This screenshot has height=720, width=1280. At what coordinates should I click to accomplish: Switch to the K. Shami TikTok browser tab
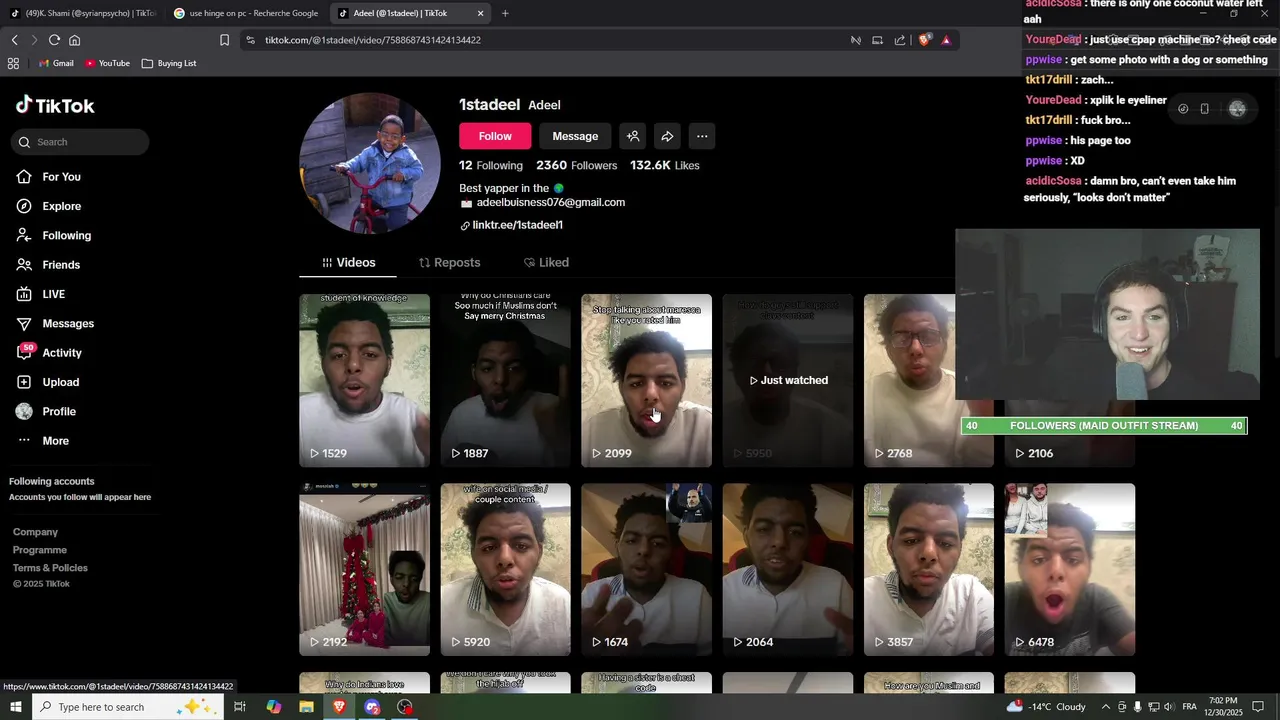(x=82, y=13)
